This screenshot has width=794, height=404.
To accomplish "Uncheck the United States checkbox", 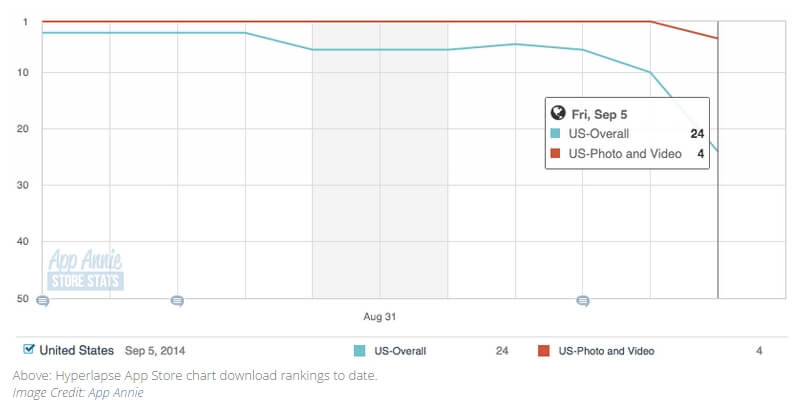I will coord(29,350).
